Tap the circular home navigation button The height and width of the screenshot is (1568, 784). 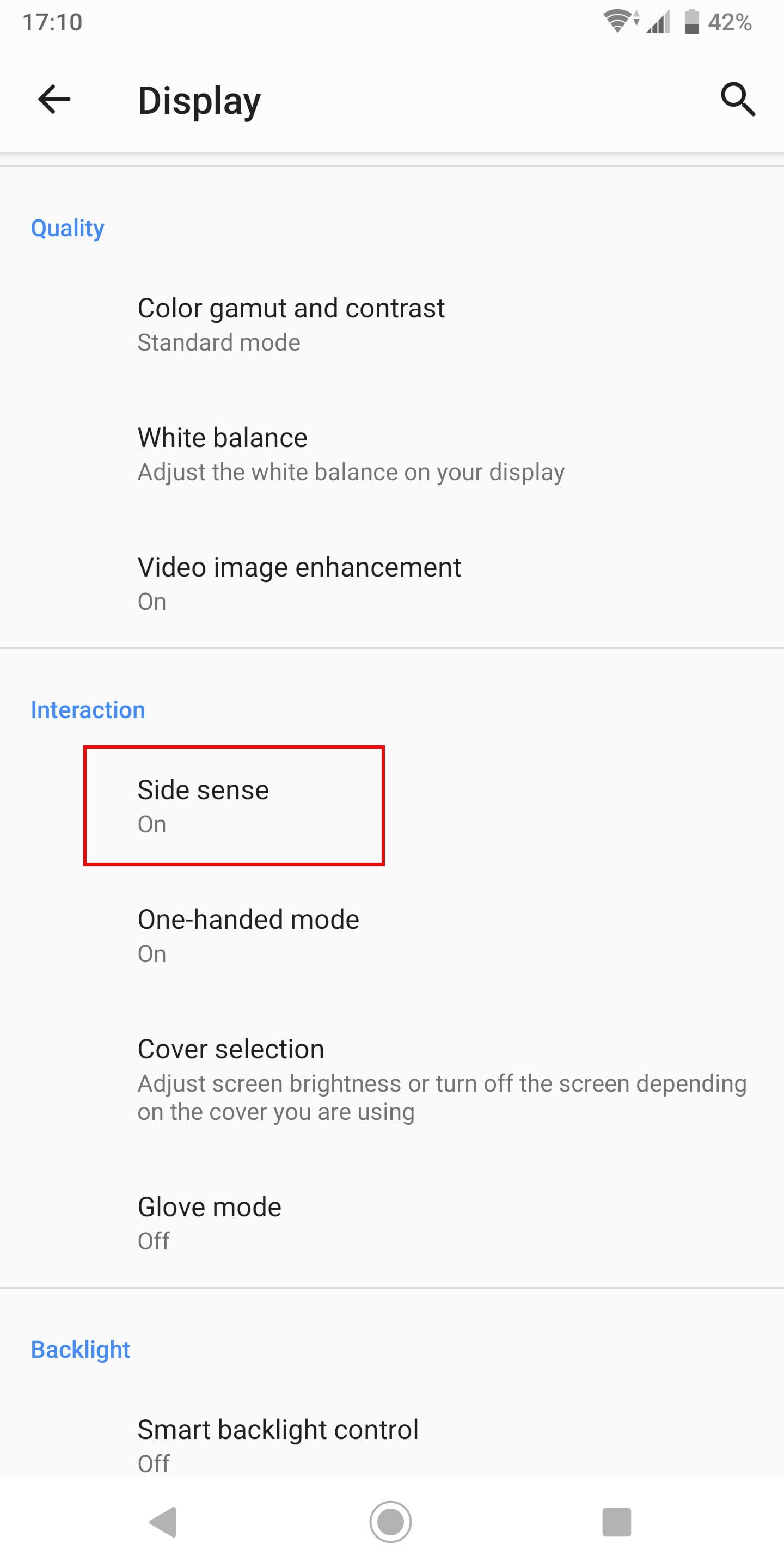click(391, 1522)
